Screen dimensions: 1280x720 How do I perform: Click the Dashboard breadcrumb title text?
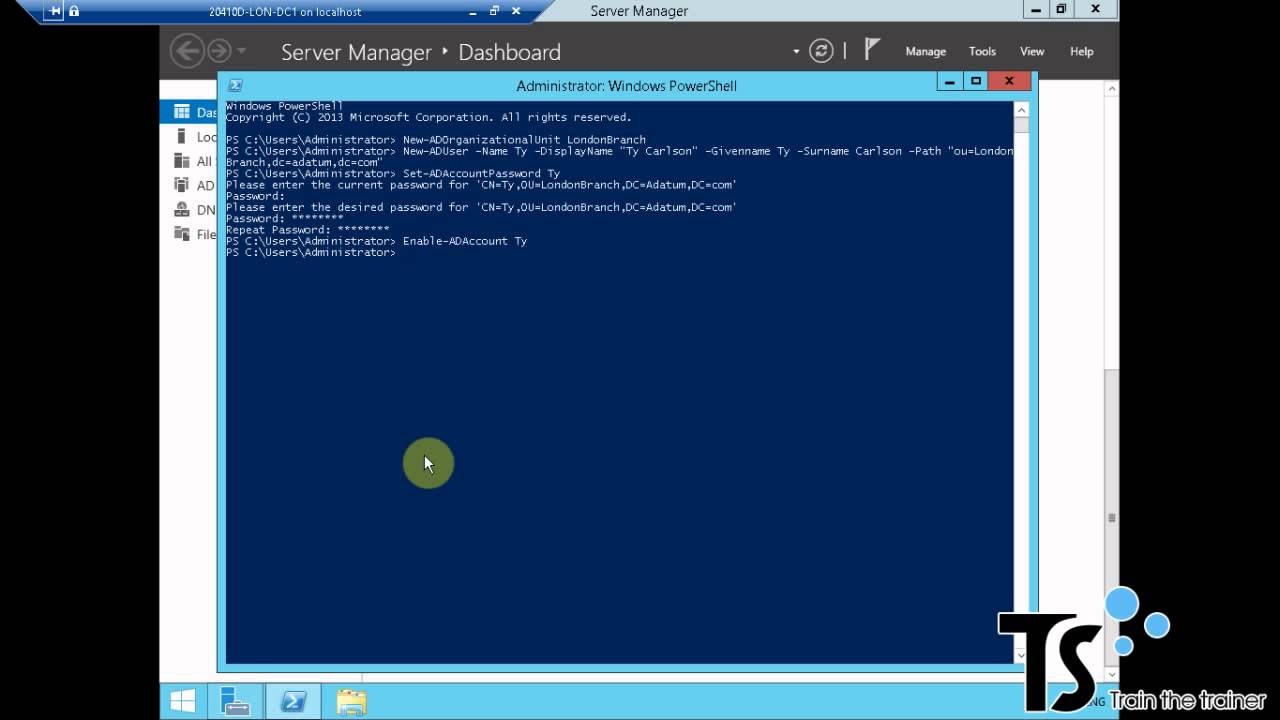pos(509,52)
